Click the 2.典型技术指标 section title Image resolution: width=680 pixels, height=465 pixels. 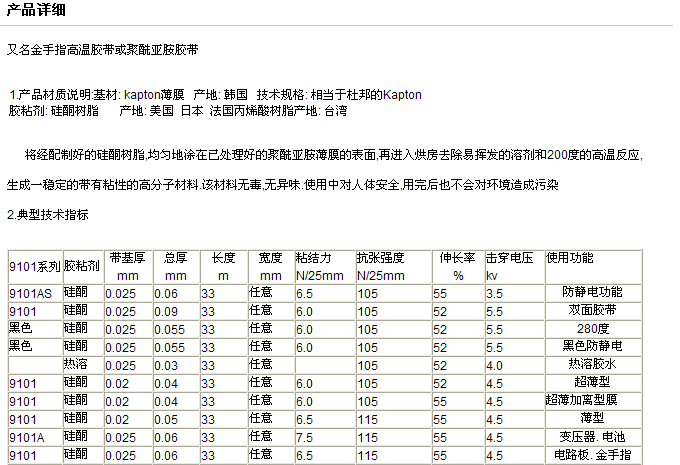(48, 214)
